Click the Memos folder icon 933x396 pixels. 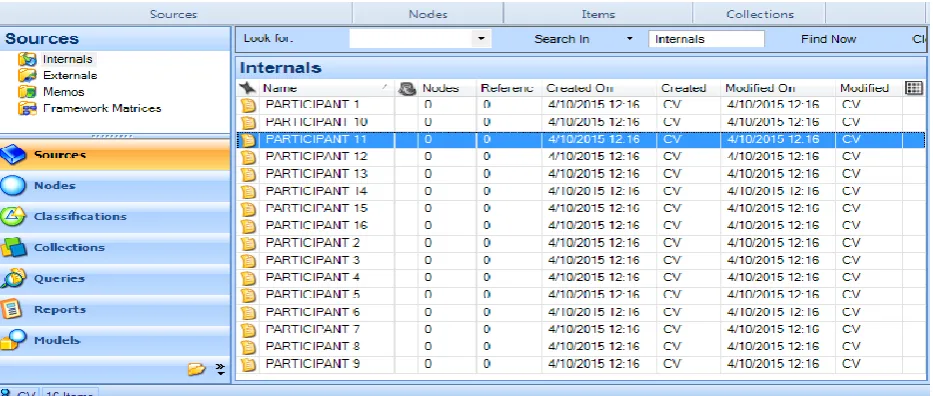pyautogui.click(x=27, y=92)
